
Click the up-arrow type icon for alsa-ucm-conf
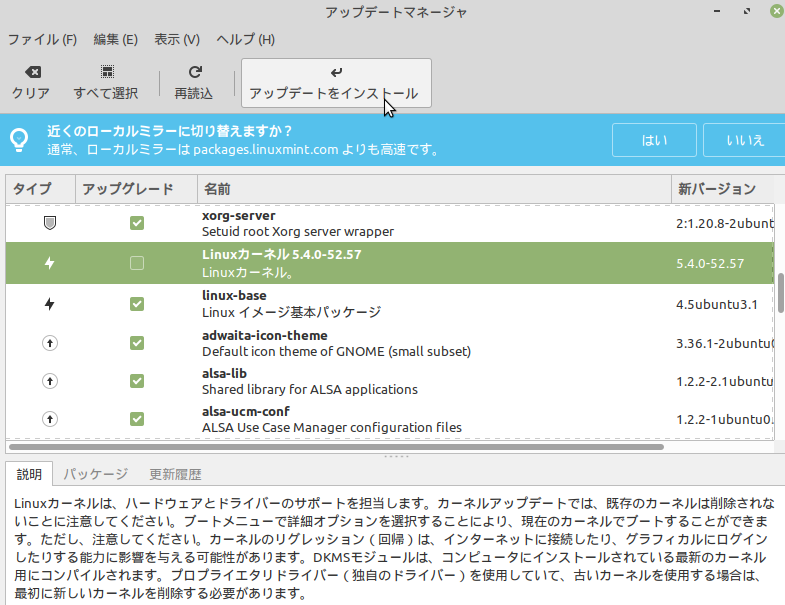[49, 419]
